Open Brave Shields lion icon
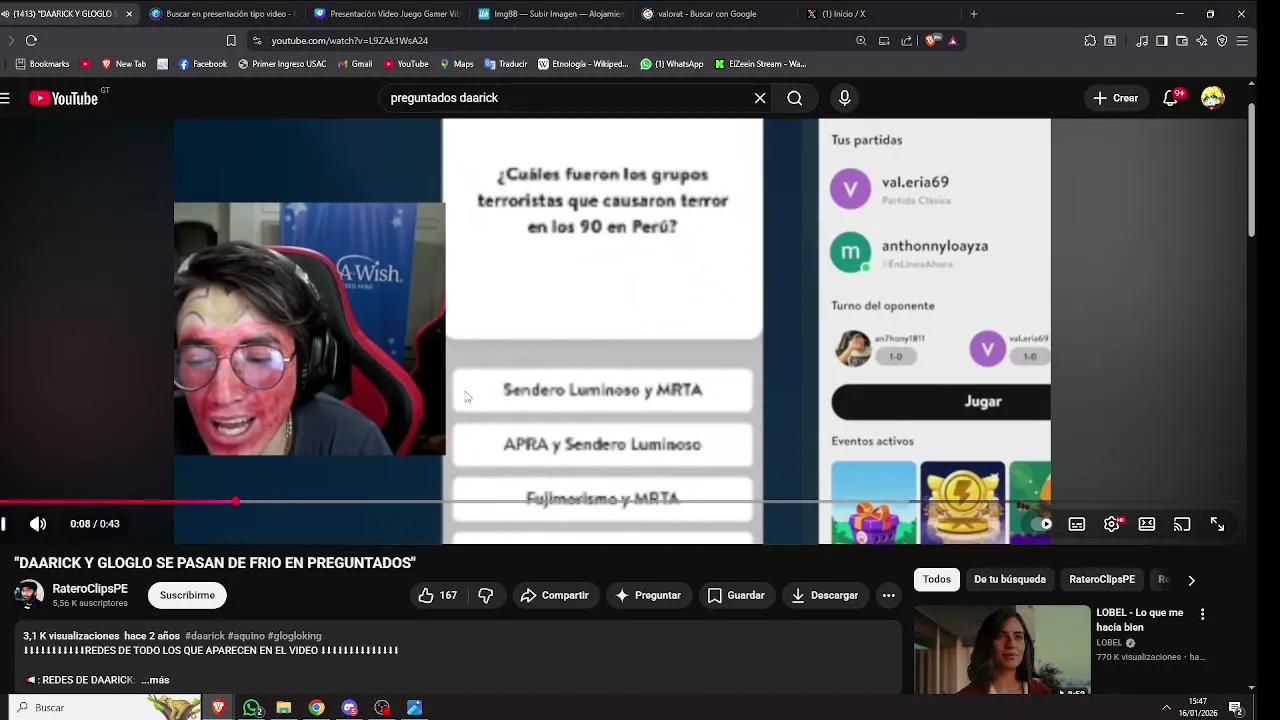1280x720 pixels. (x=931, y=41)
